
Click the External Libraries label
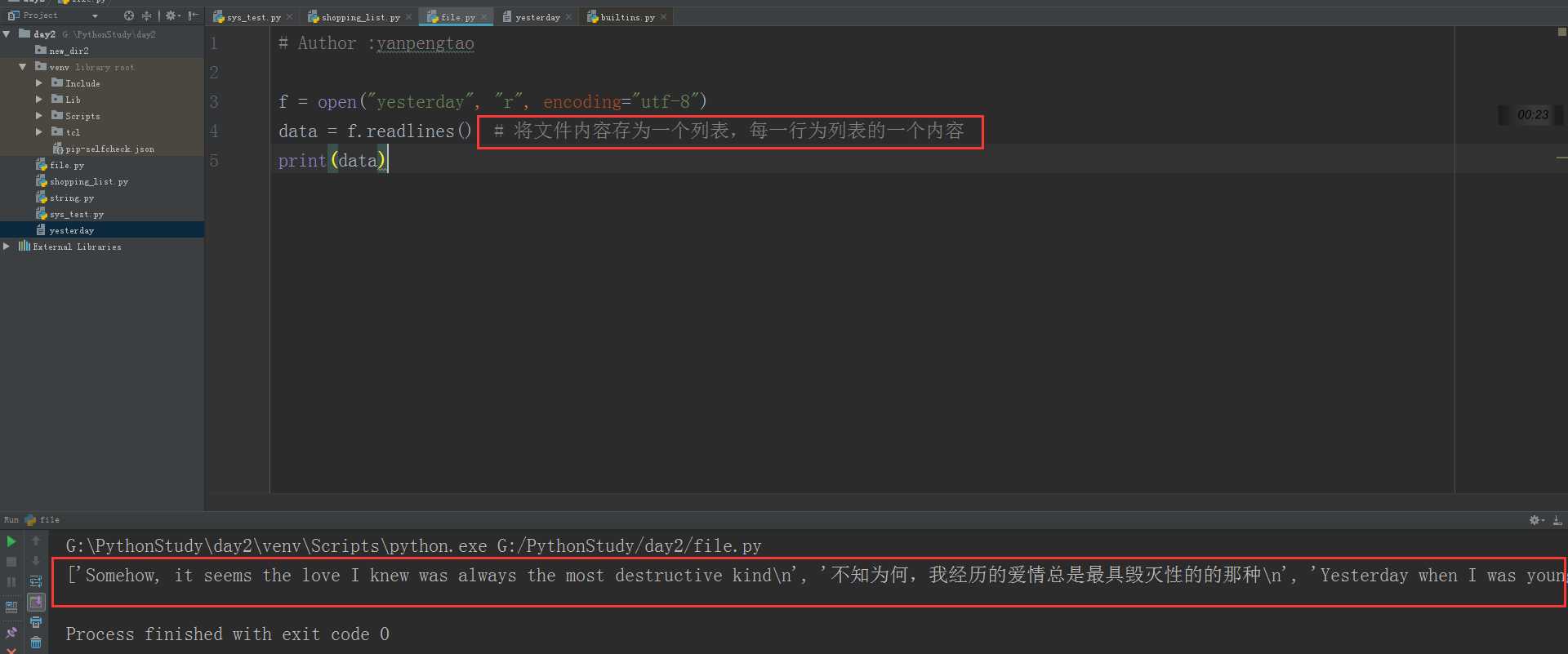[x=77, y=247]
